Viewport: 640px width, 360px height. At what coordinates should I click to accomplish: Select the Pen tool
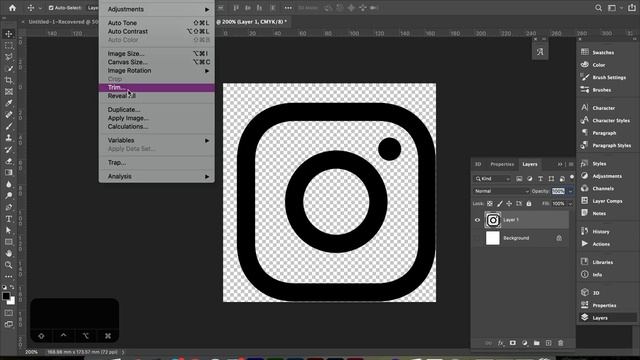tap(9, 207)
